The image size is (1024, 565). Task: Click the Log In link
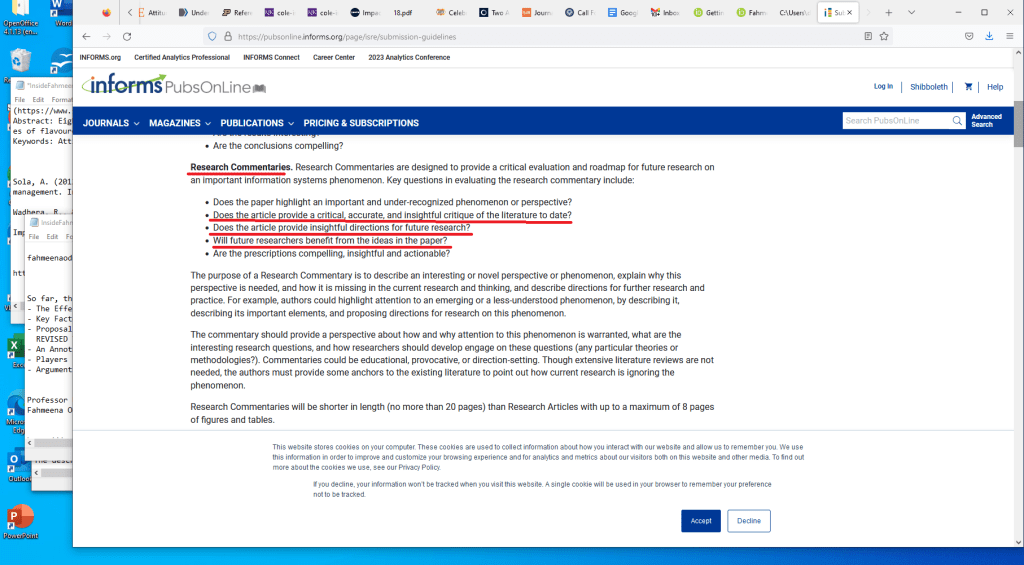point(884,86)
